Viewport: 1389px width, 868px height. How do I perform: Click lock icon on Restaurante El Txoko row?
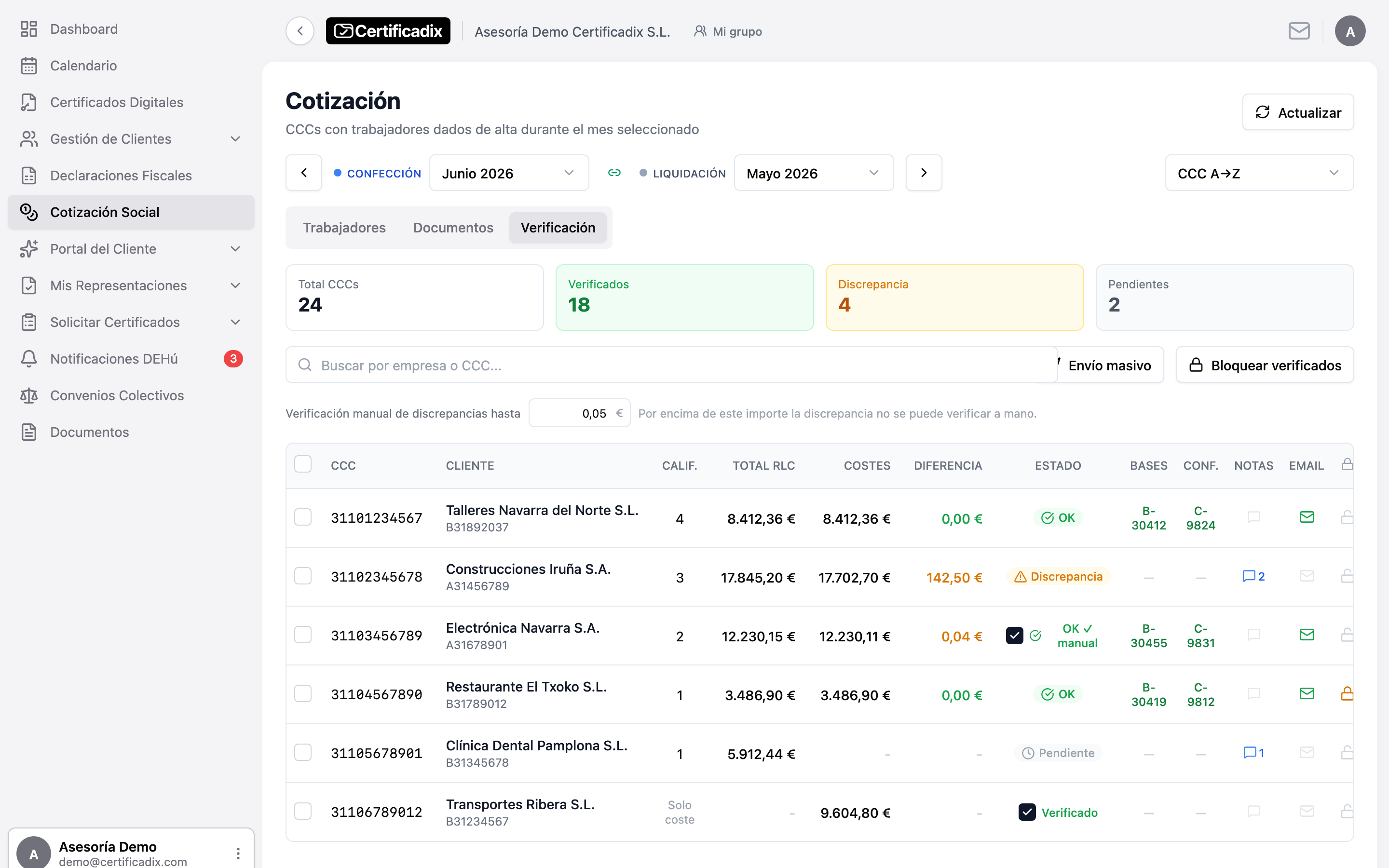click(x=1347, y=693)
